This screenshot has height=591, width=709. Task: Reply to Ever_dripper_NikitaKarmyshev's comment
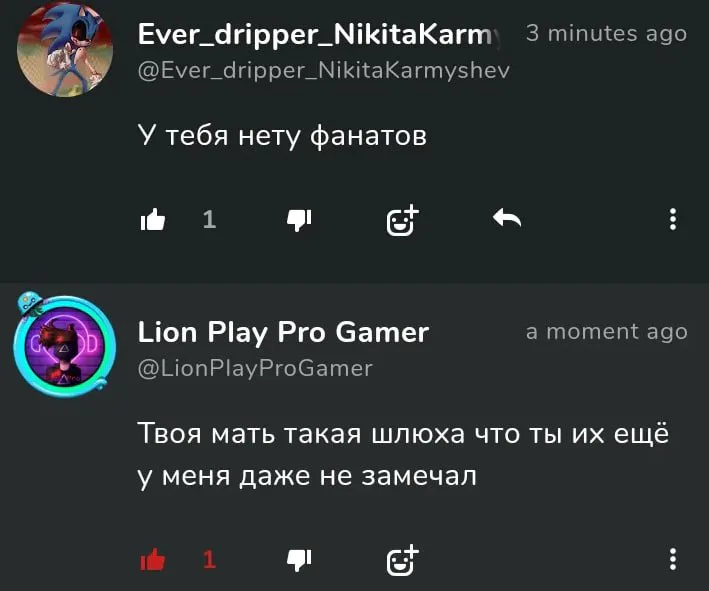[507, 218]
